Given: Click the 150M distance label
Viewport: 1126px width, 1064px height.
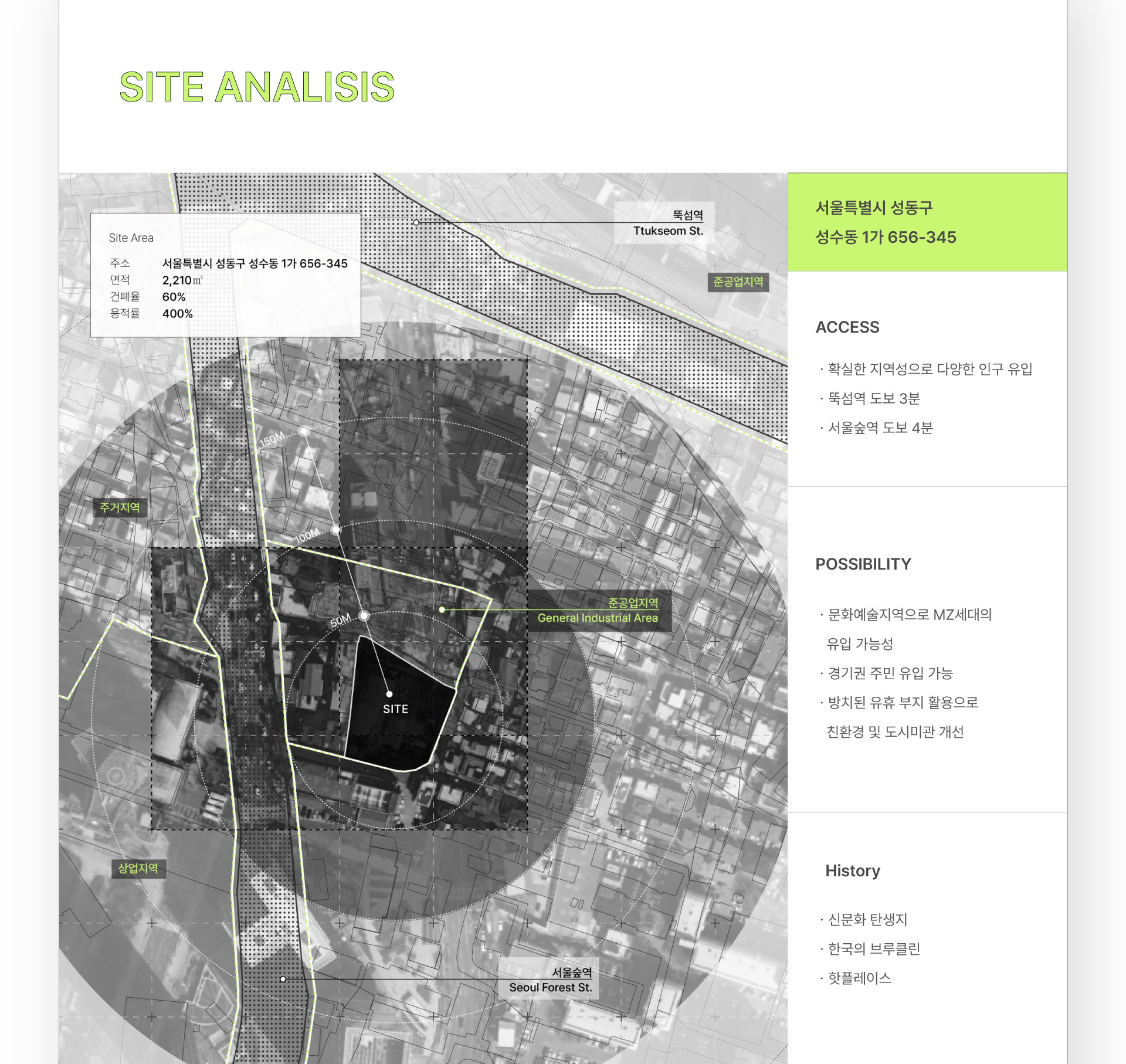Looking at the screenshot, I should 272,439.
